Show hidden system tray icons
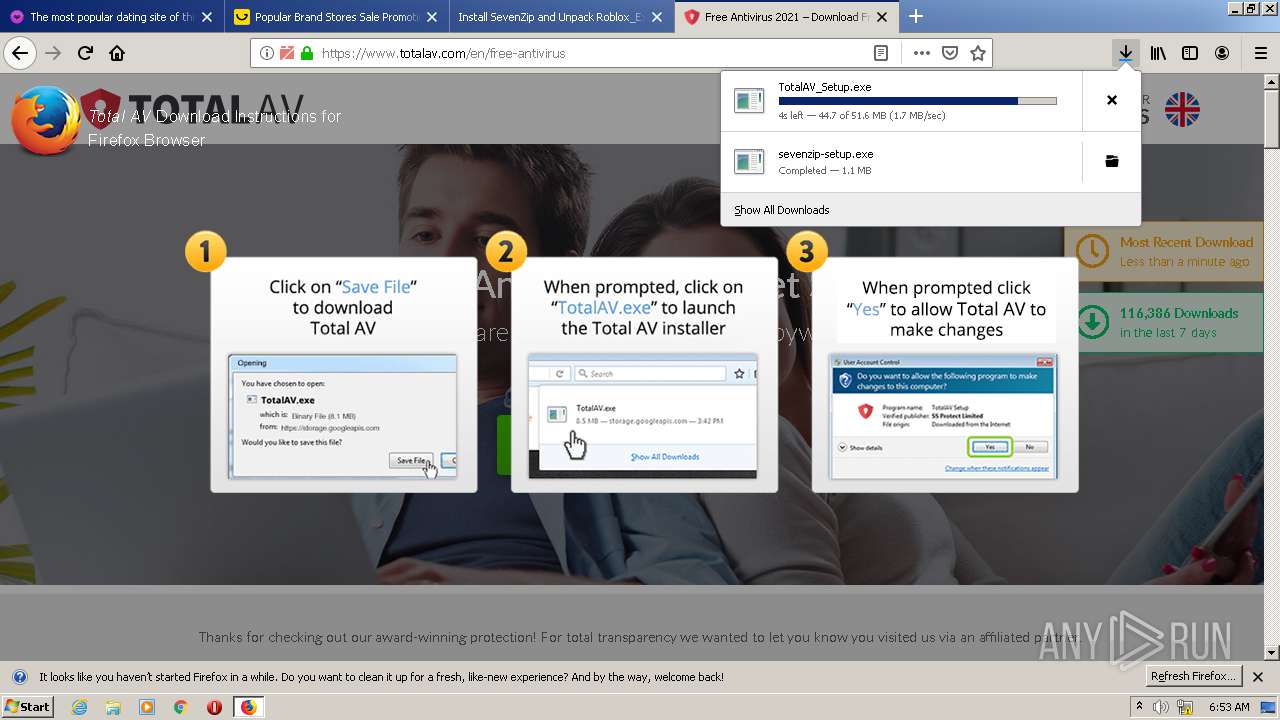 [1140, 707]
